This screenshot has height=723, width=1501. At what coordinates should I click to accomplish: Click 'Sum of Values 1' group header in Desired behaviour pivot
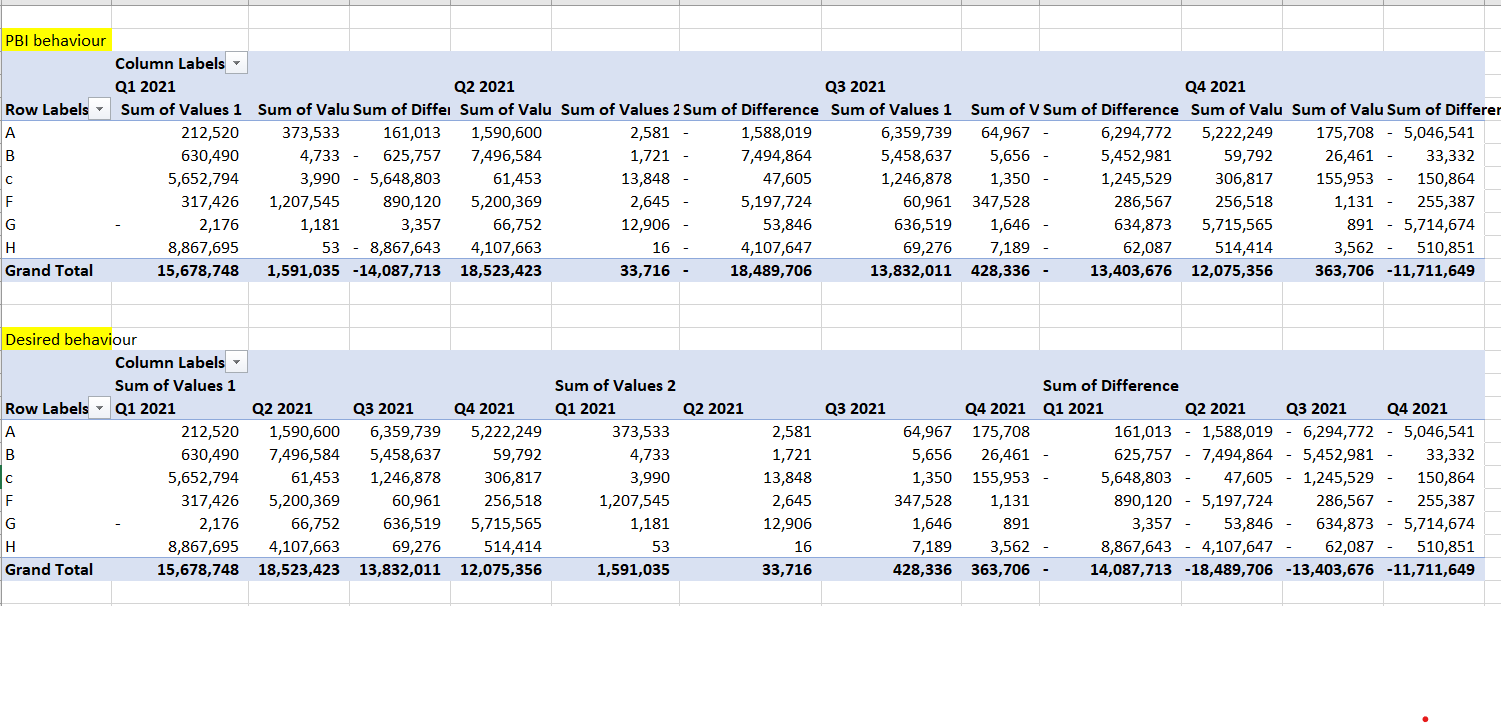point(176,385)
